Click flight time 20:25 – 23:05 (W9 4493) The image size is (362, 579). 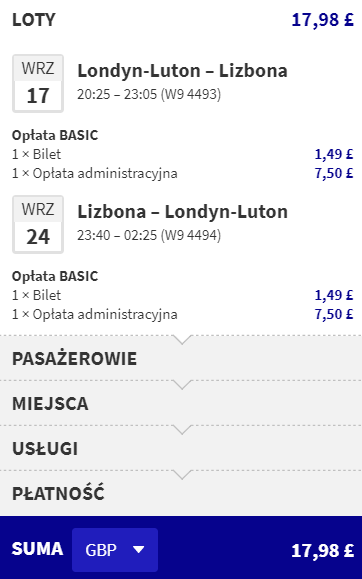tap(149, 94)
